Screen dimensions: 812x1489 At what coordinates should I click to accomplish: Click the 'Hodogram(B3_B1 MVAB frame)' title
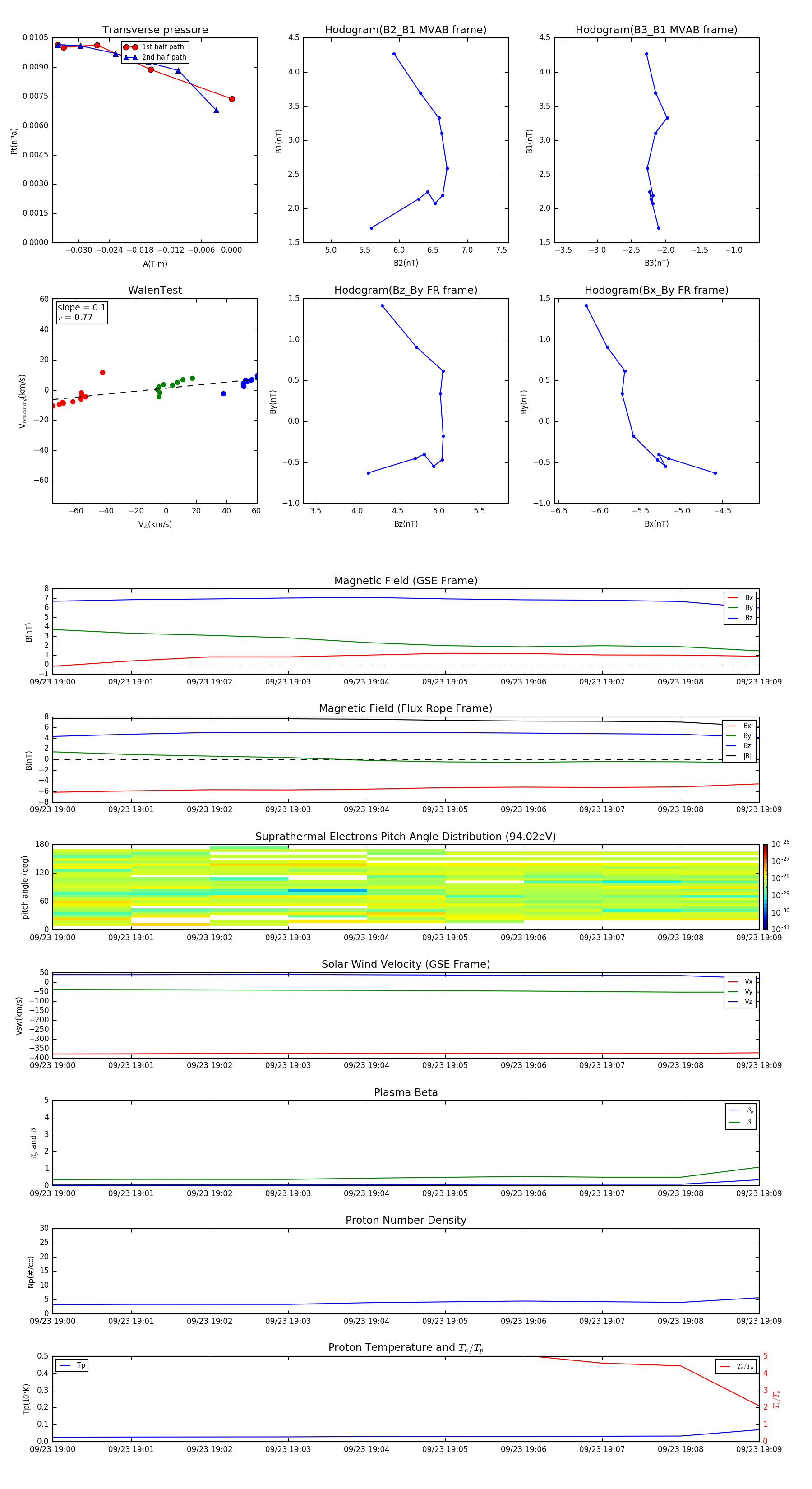point(656,30)
